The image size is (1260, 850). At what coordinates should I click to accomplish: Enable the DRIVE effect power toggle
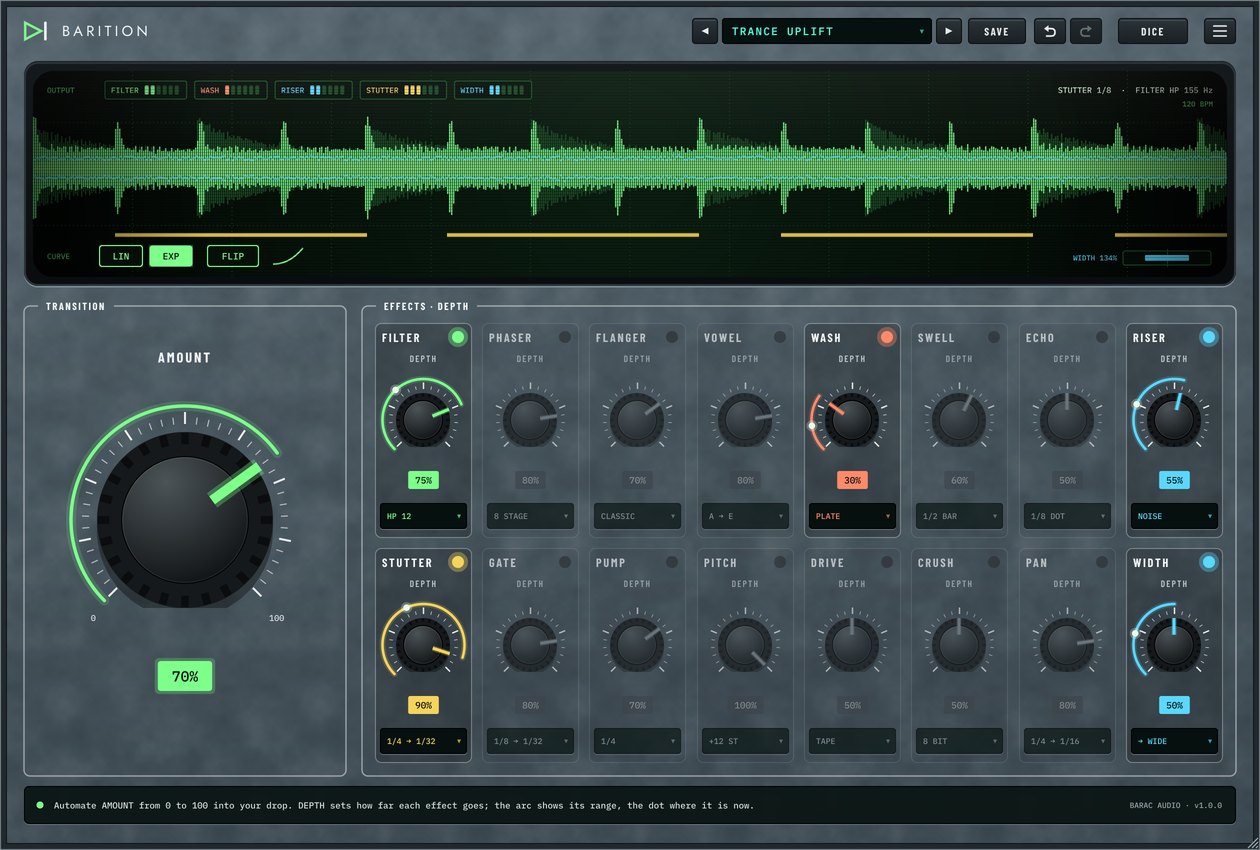(x=887, y=562)
